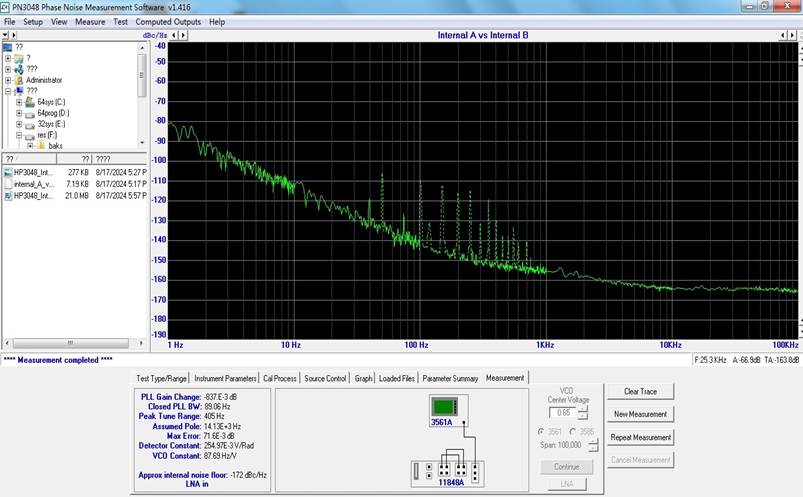The image size is (803, 497).
Task: Click the PN3048 application title bar icon
Action: [6, 7]
